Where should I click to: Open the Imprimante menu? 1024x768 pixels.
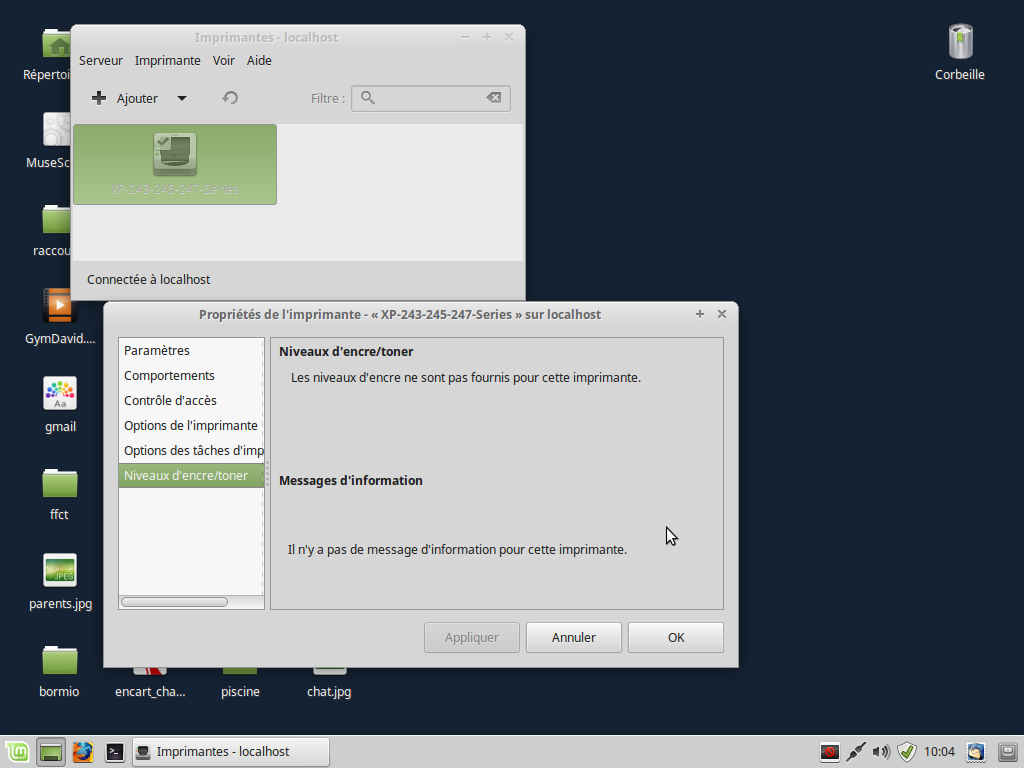point(168,60)
